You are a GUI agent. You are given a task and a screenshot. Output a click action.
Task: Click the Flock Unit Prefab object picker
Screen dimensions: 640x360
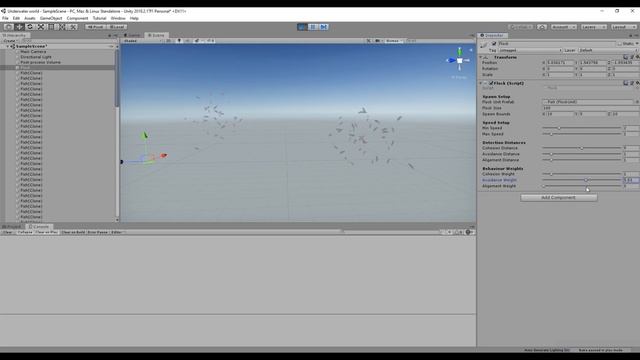pos(637,102)
